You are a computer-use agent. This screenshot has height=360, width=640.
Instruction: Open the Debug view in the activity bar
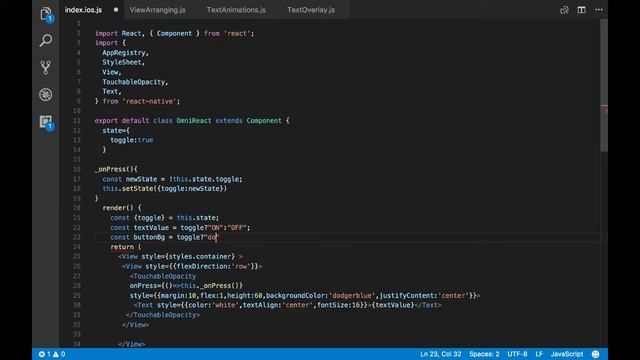pyautogui.click(x=46, y=94)
